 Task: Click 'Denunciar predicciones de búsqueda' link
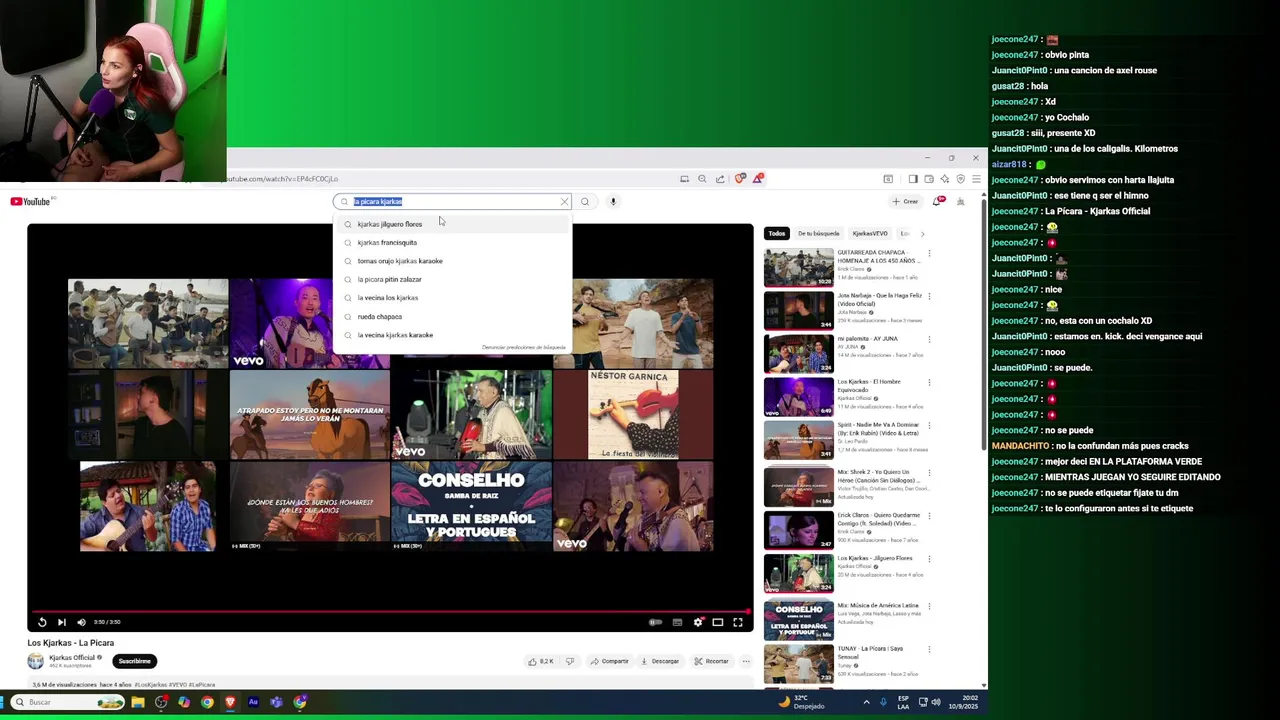(x=523, y=347)
